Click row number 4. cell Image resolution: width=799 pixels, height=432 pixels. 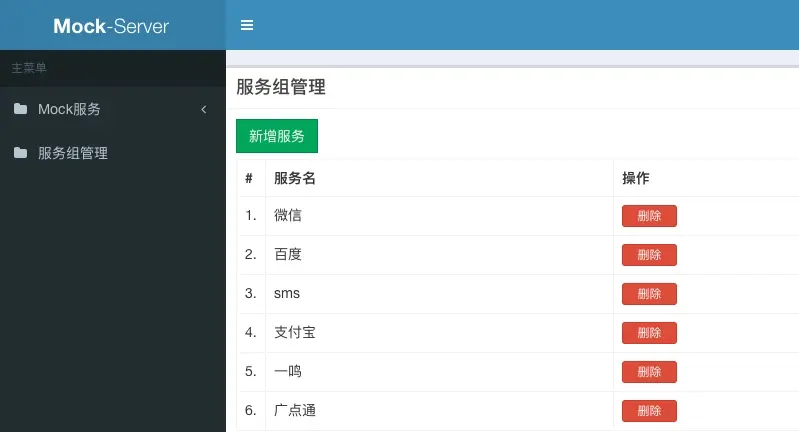251,333
